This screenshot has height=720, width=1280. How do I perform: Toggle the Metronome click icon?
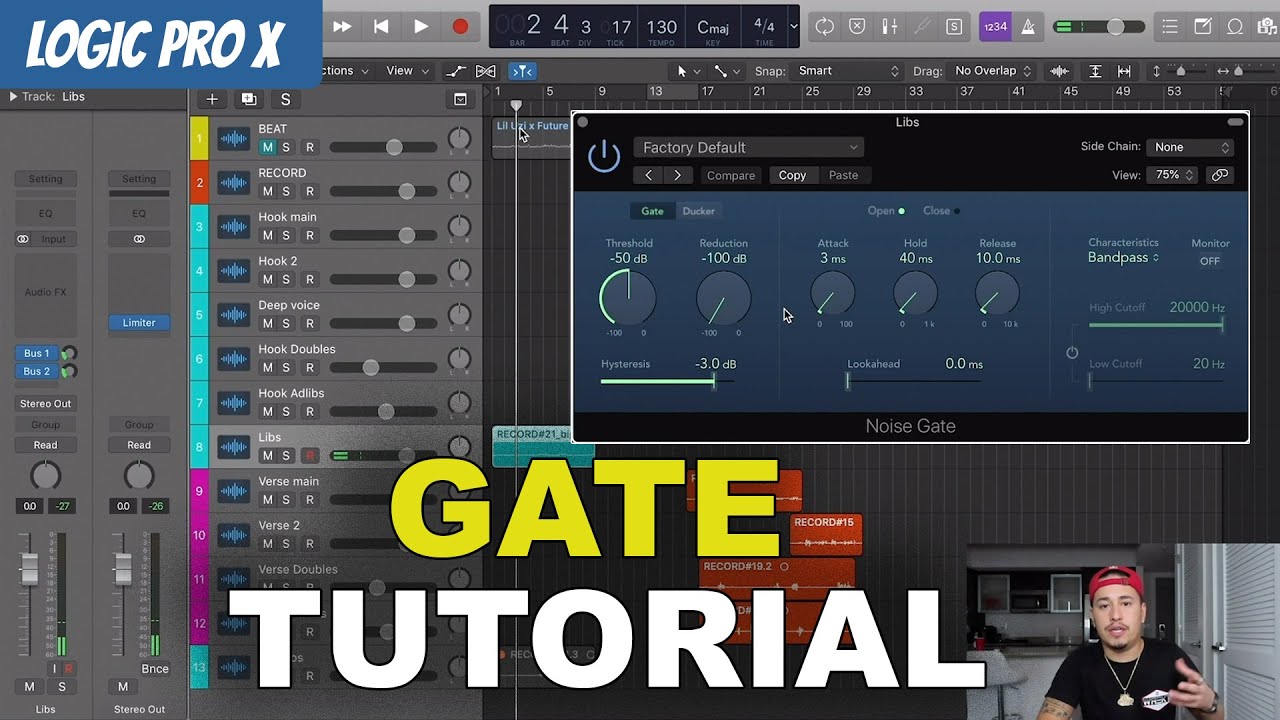[x=1028, y=27]
